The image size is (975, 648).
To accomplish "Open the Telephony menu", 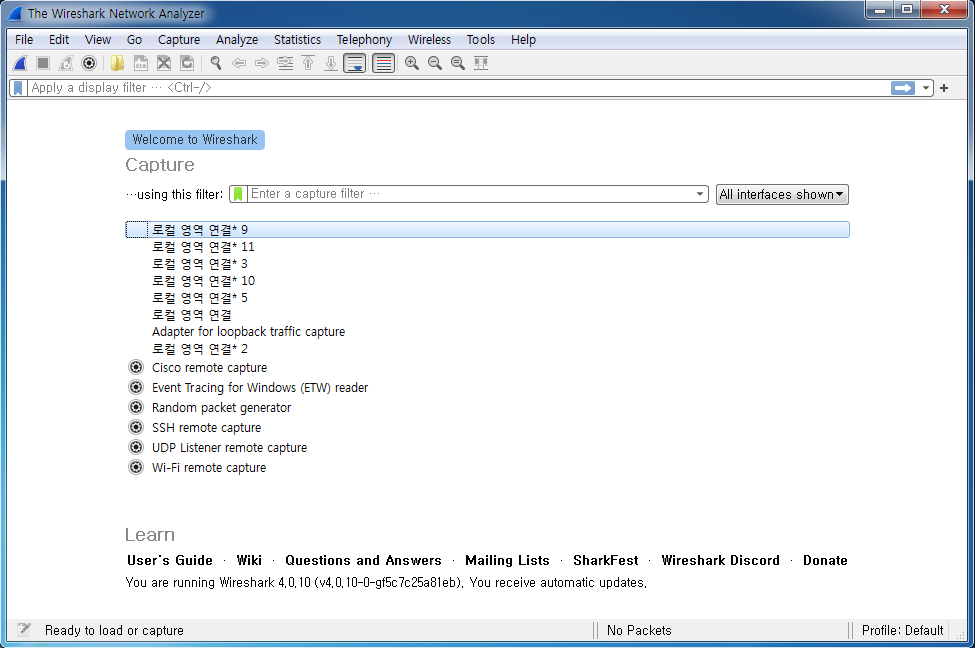I will pos(364,40).
